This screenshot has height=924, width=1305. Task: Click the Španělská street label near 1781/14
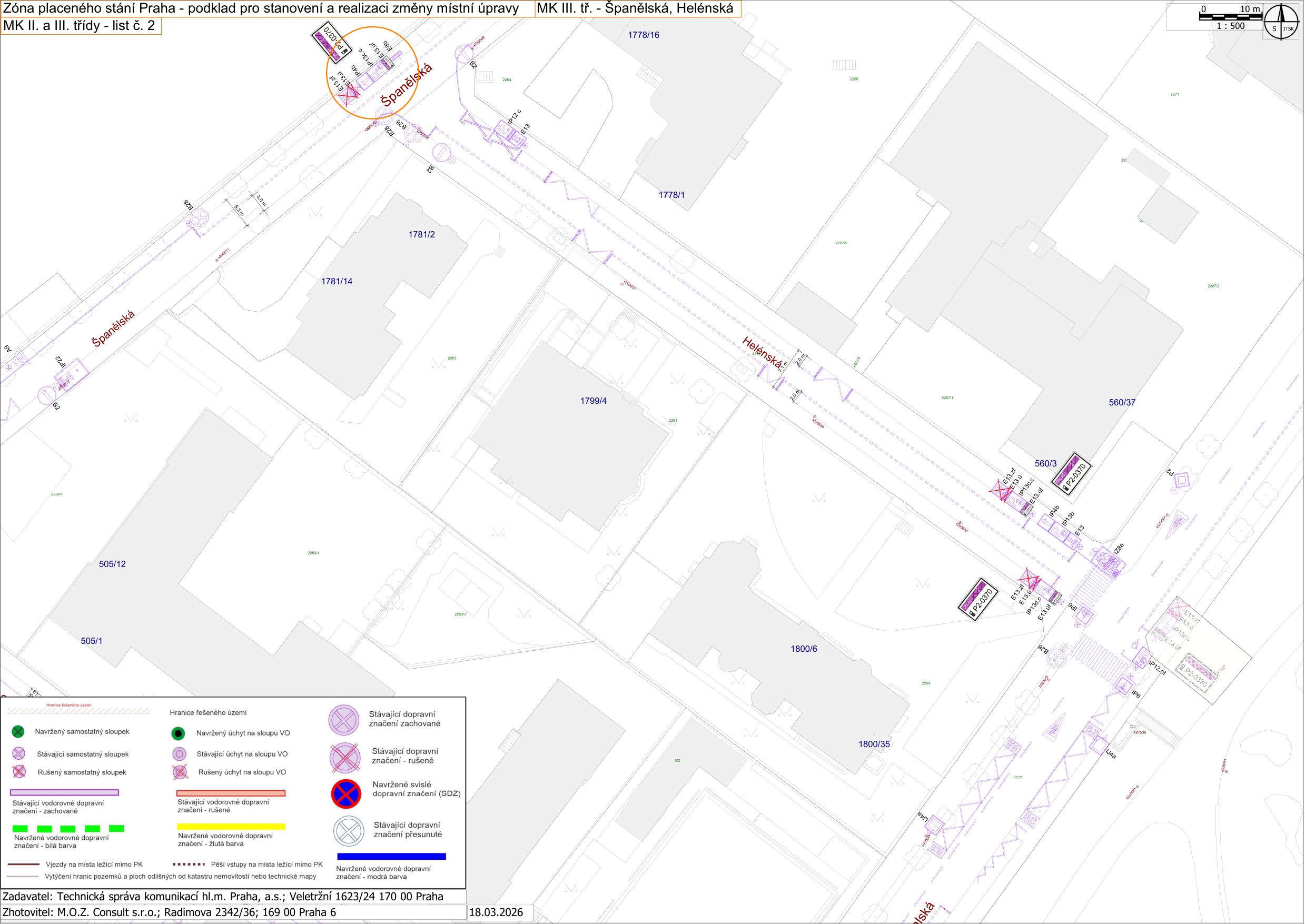113,329
